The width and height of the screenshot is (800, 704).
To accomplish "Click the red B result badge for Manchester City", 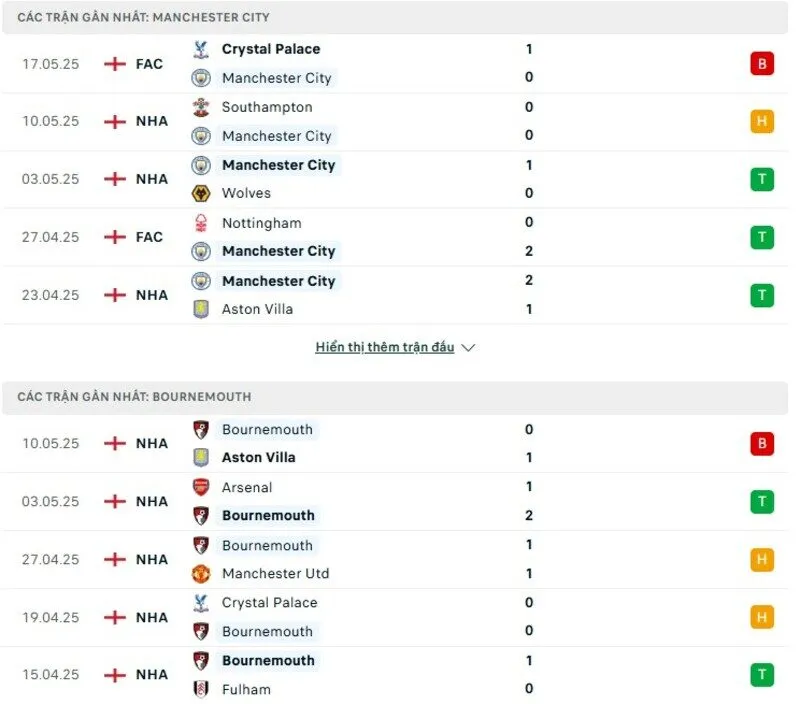I will point(762,63).
